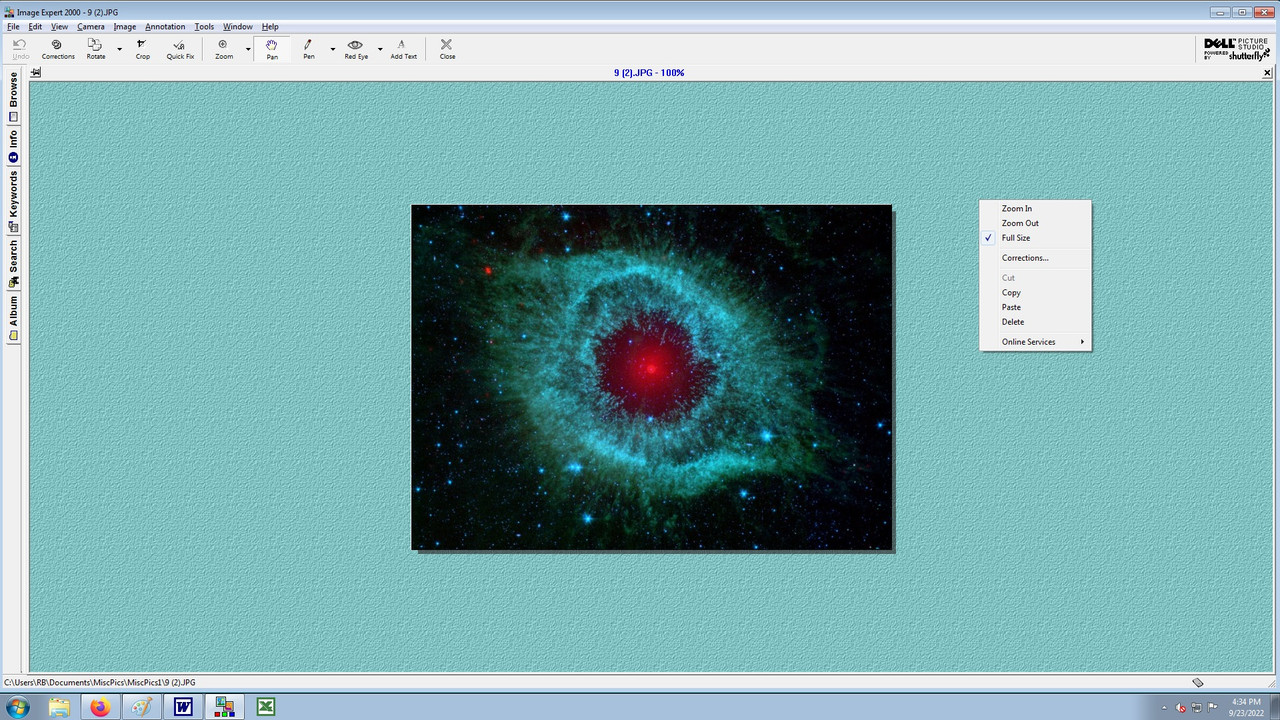
Task: Choose Zoom Out from the context menu
Action: 1035,223
